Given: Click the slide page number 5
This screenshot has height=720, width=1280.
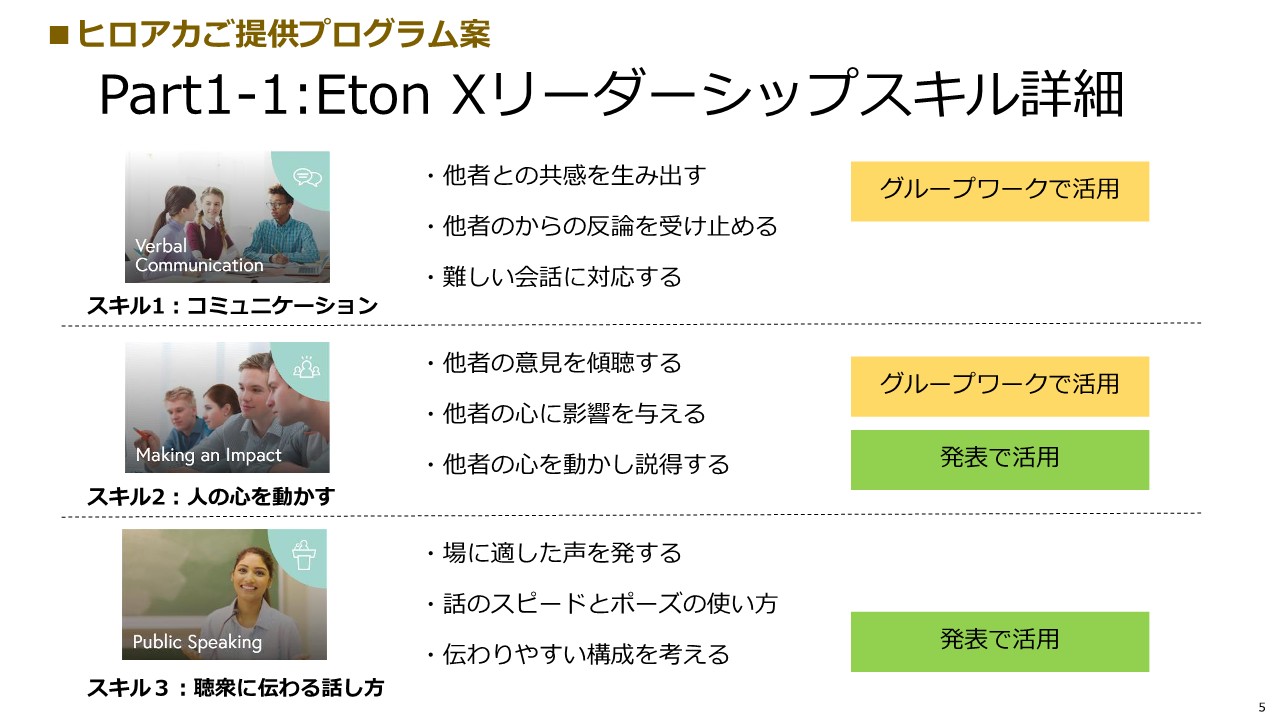Looking at the screenshot, I should point(1261,705).
